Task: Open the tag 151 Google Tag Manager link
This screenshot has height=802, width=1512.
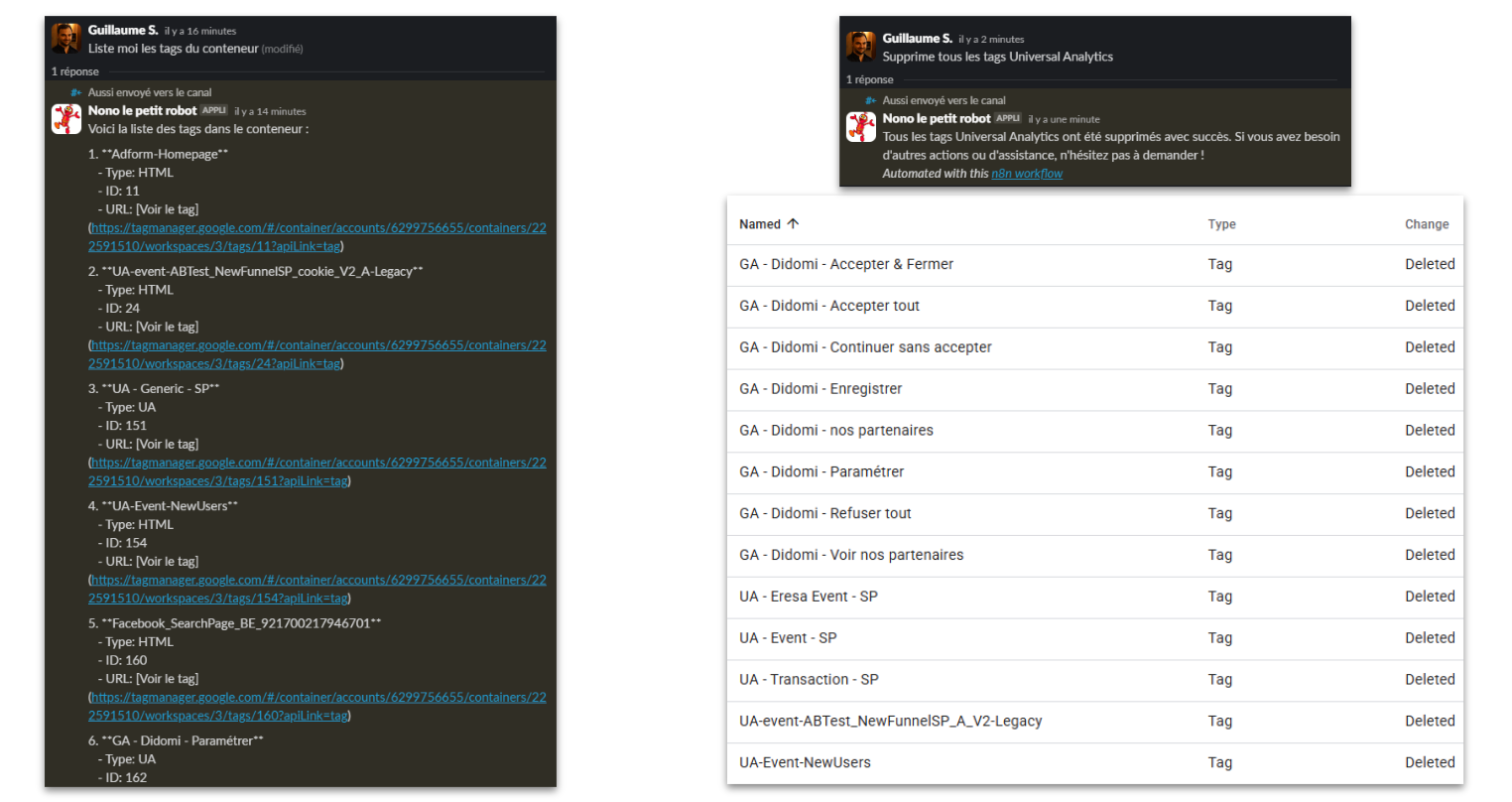Action: click(x=317, y=471)
